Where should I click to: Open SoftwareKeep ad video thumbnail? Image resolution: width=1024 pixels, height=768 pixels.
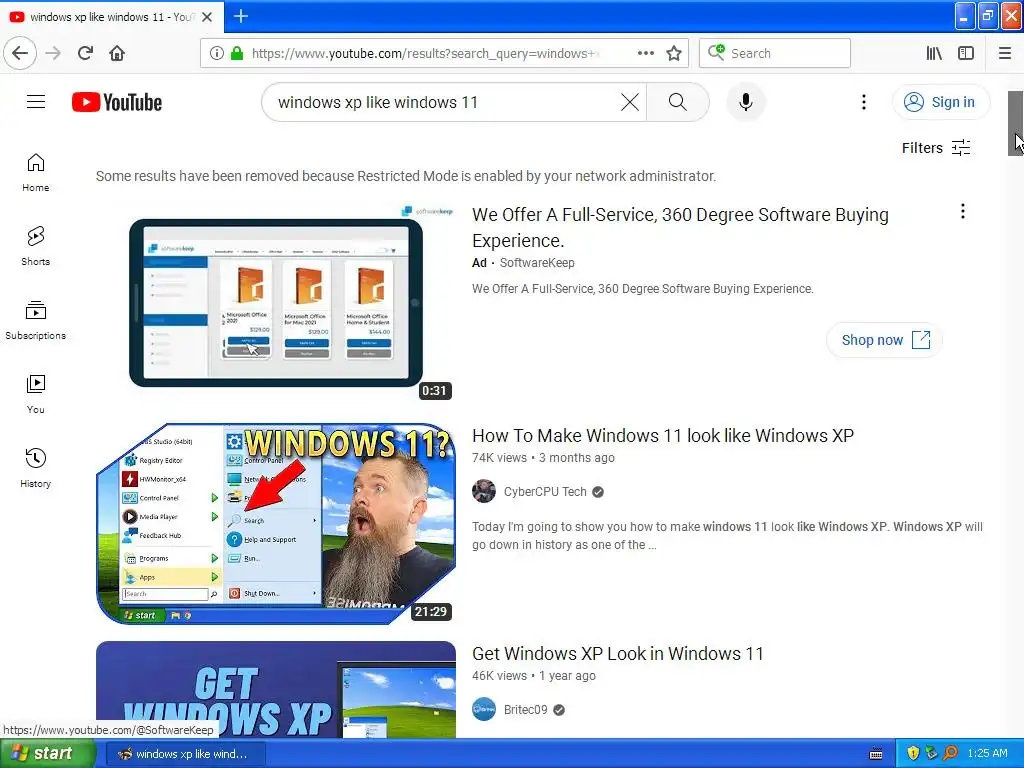(276, 302)
